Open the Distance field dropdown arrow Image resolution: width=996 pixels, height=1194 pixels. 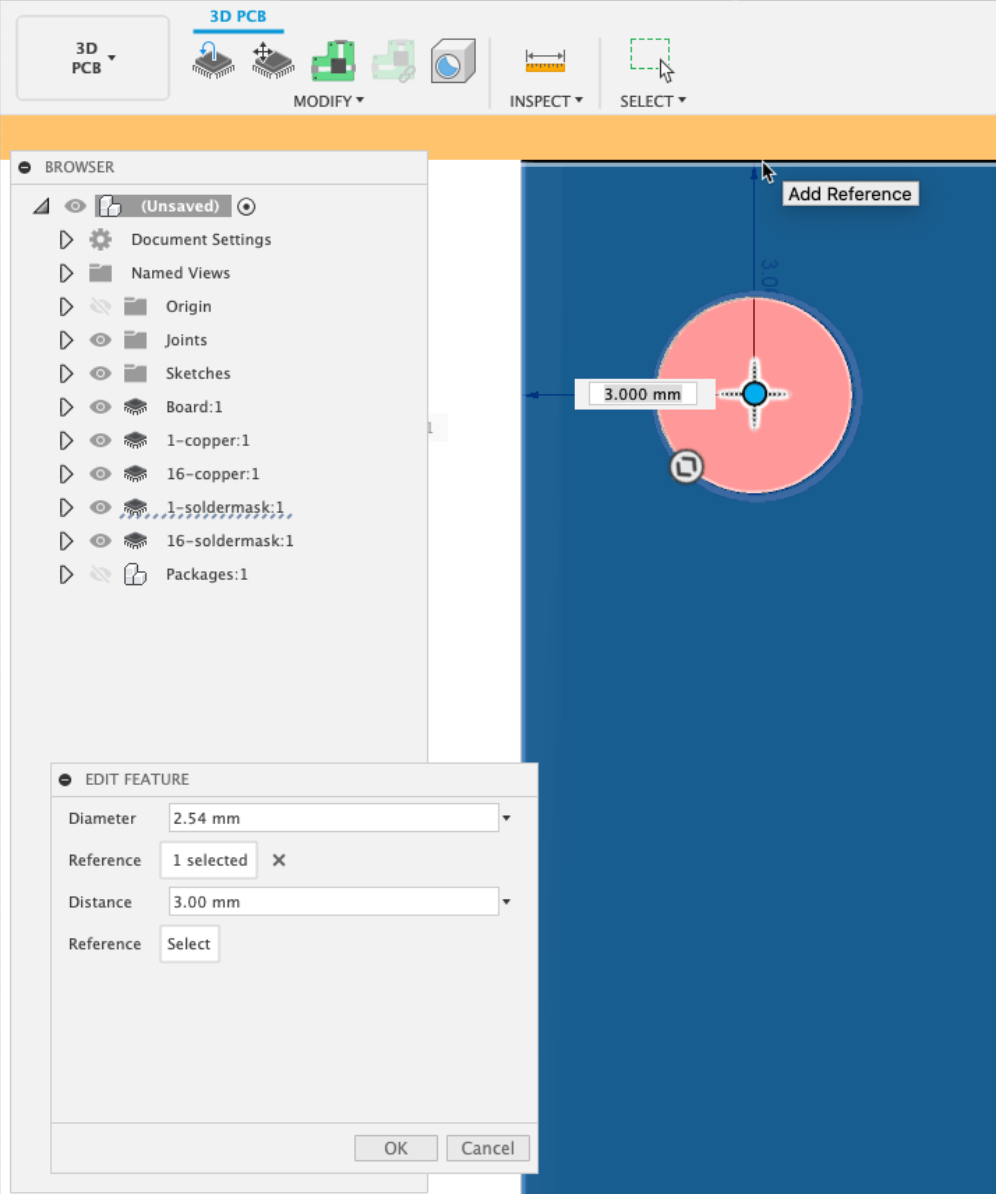[506, 902]
